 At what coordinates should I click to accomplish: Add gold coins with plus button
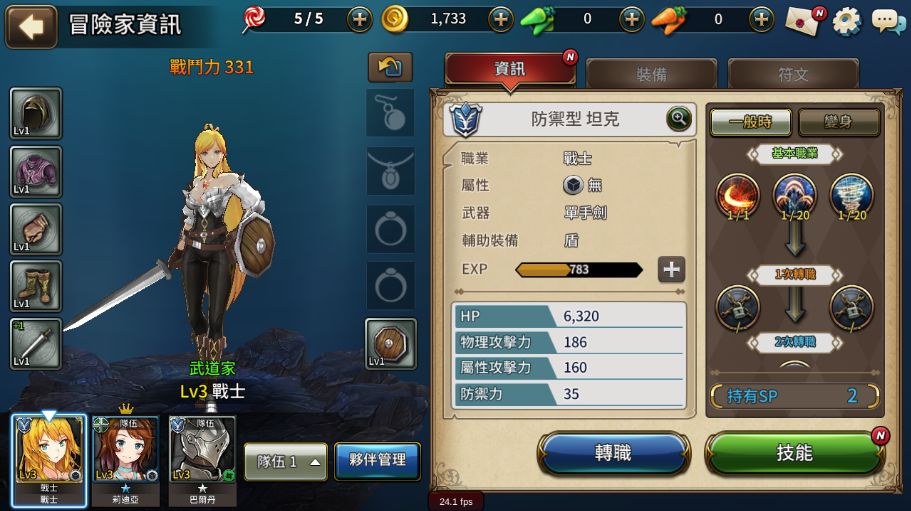point(501,20)
